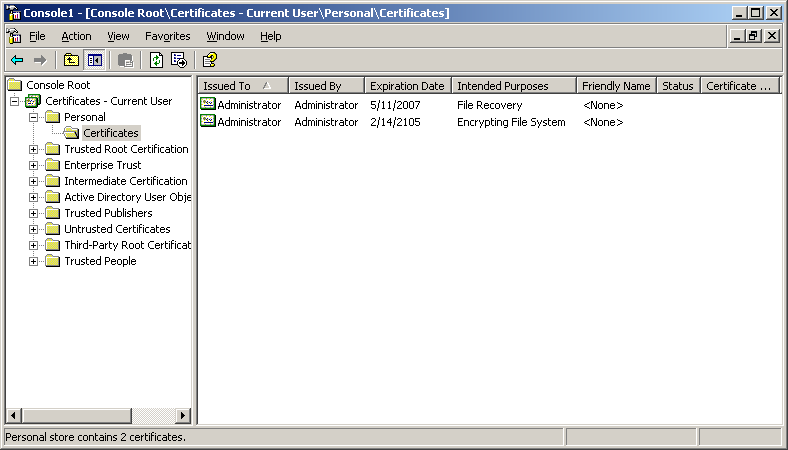This screenshot has width=788, height=450.
Task: Click the 2/14/2105 expiration date cell
Action: tap(395, 122)
